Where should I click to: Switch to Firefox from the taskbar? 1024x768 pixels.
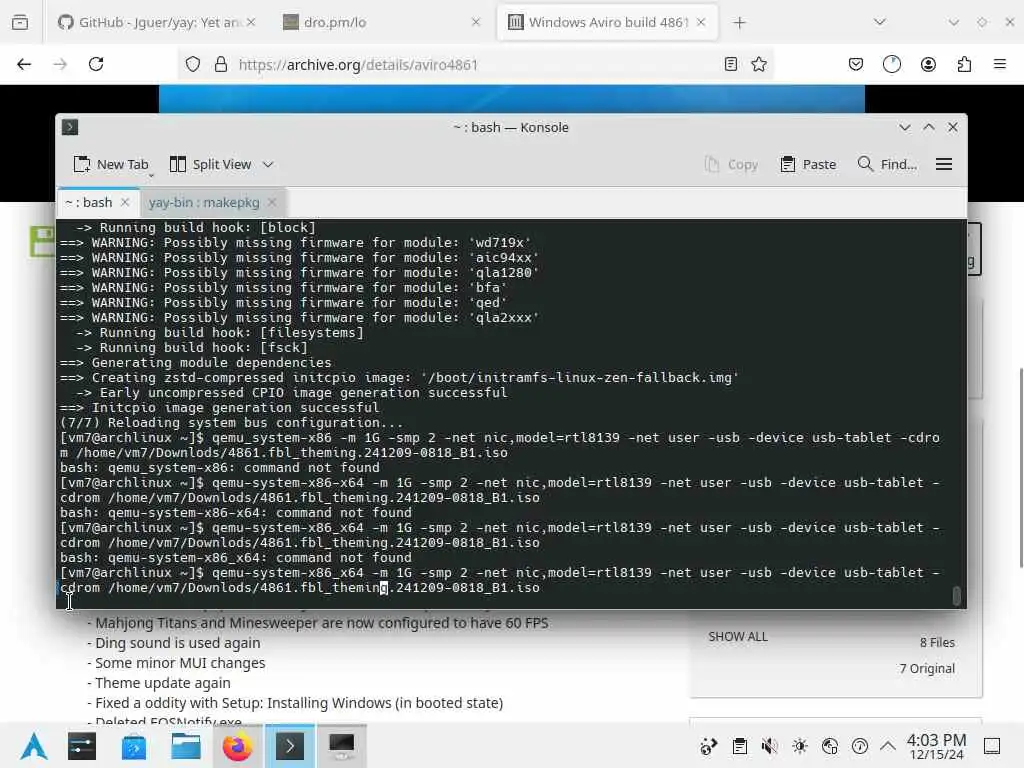[238, 746]
